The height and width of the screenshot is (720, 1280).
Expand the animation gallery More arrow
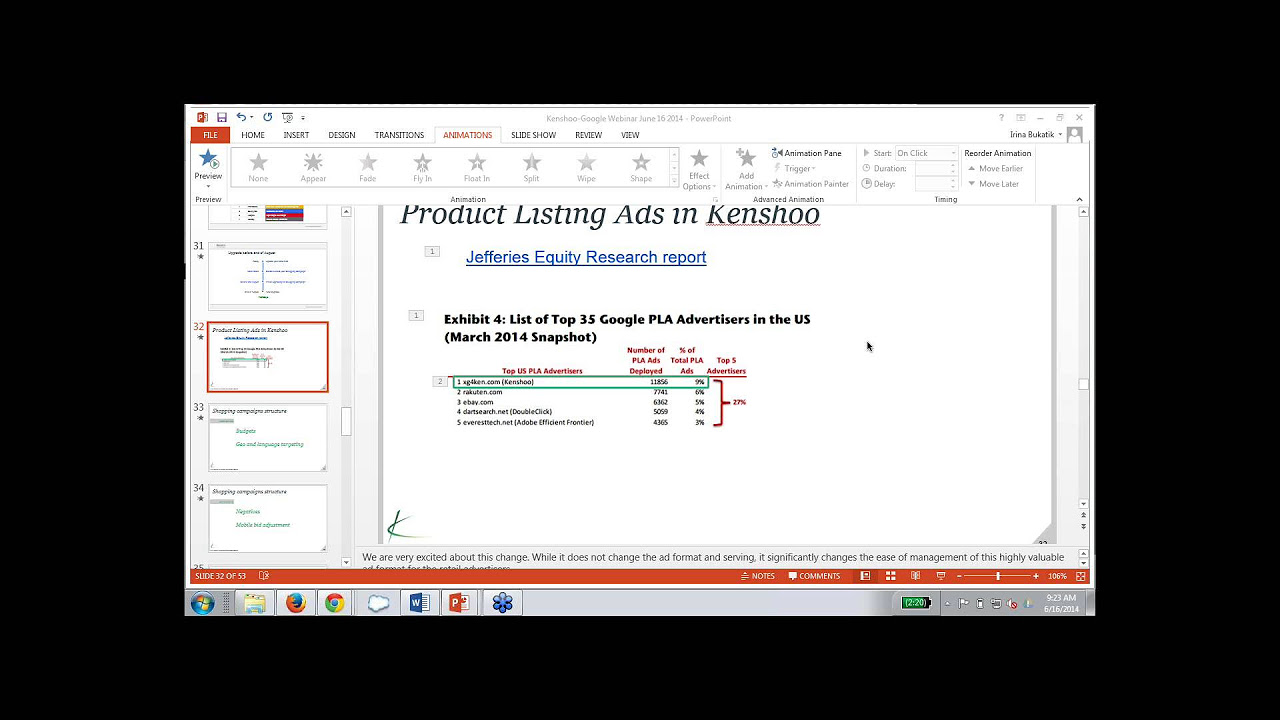tap(674, 183)
